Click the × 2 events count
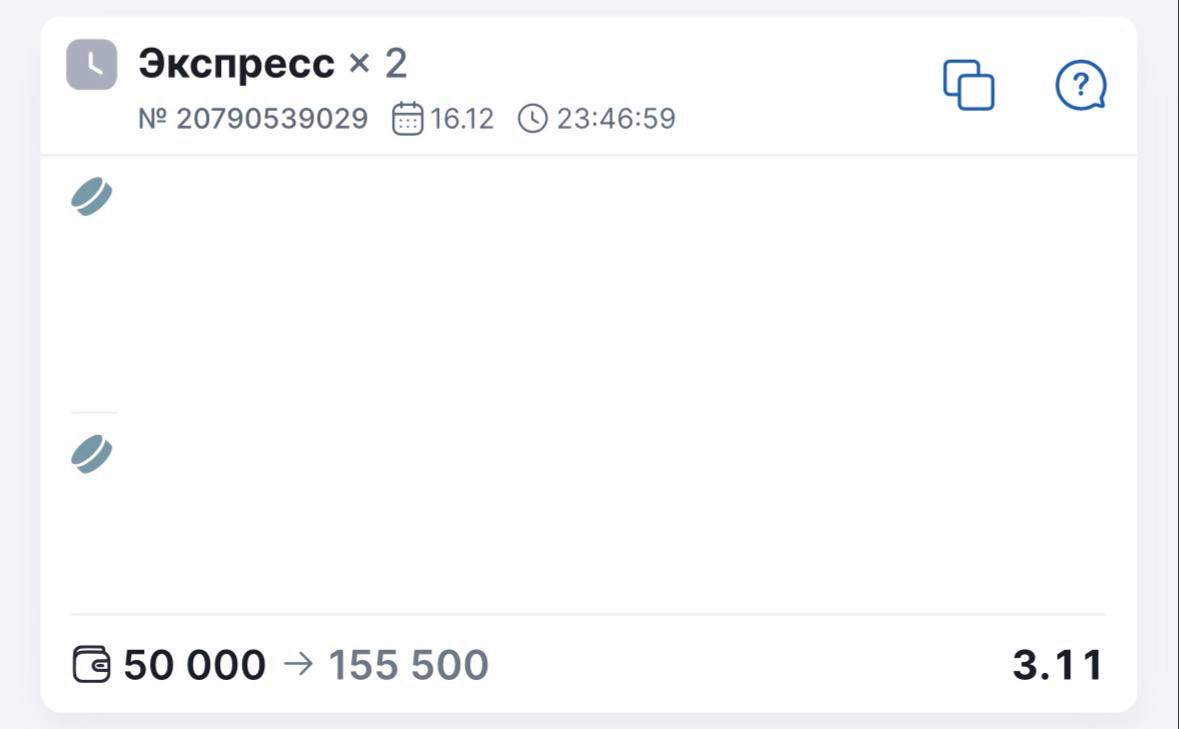 point(378,65)
